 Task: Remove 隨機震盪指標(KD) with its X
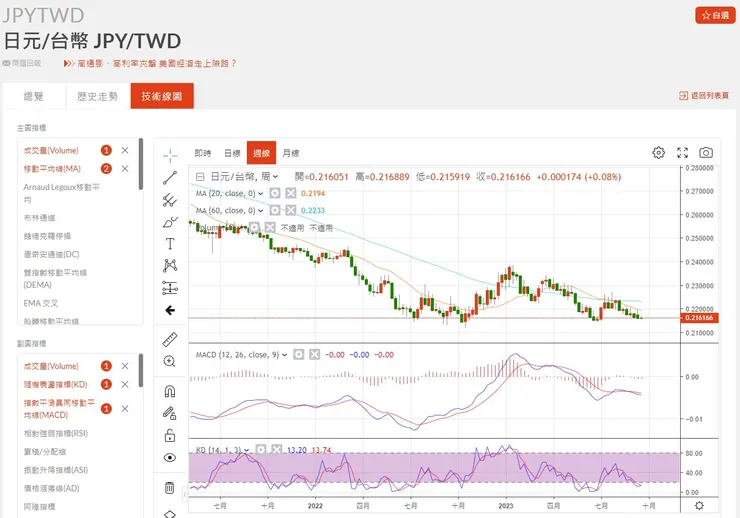125,384
